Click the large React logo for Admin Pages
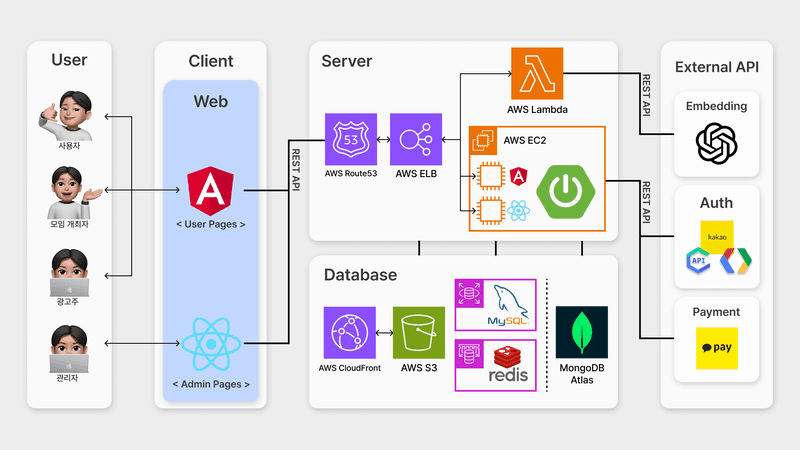 (211, 344)
